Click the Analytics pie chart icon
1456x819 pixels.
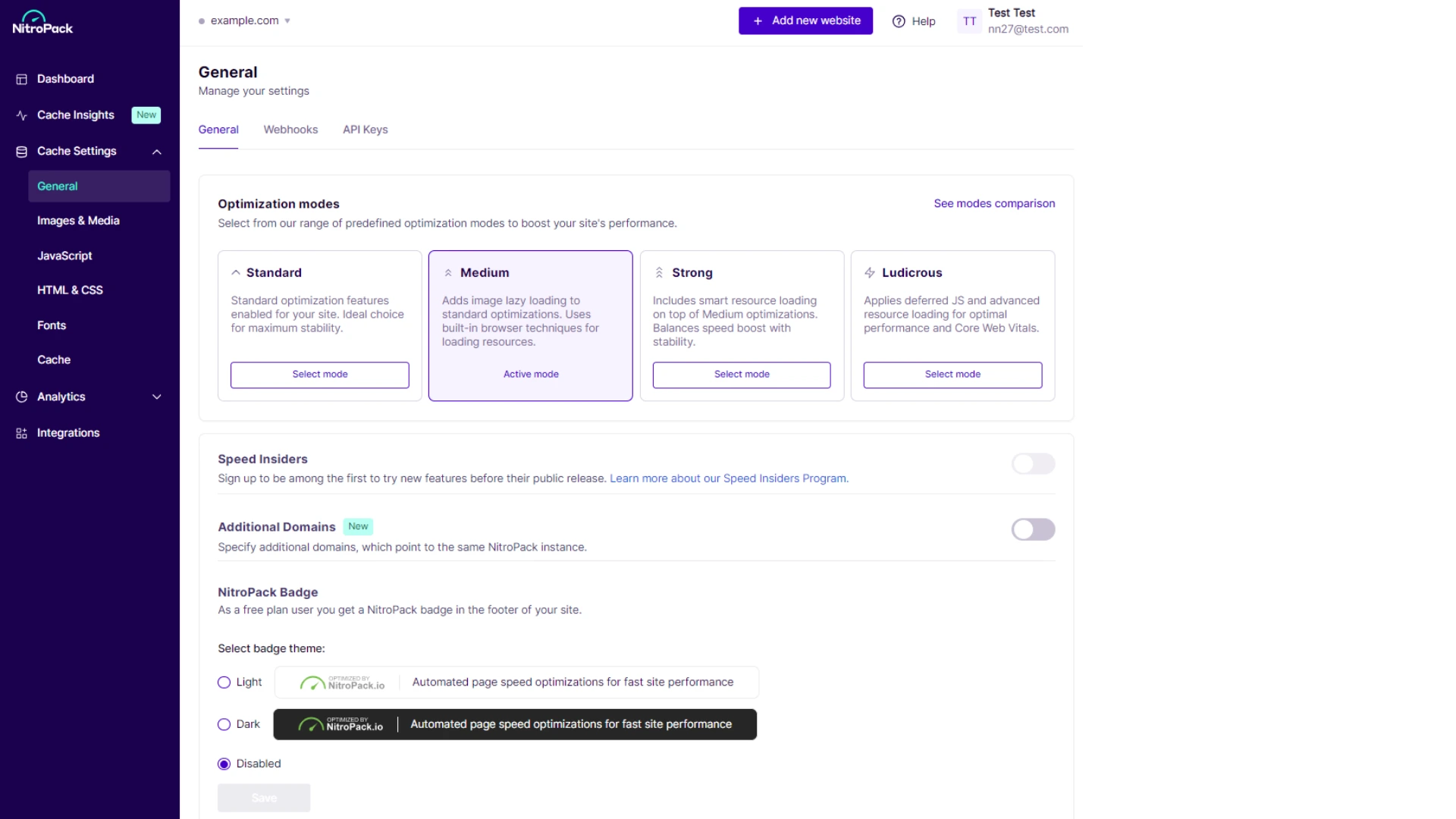[x=21, y=397]
